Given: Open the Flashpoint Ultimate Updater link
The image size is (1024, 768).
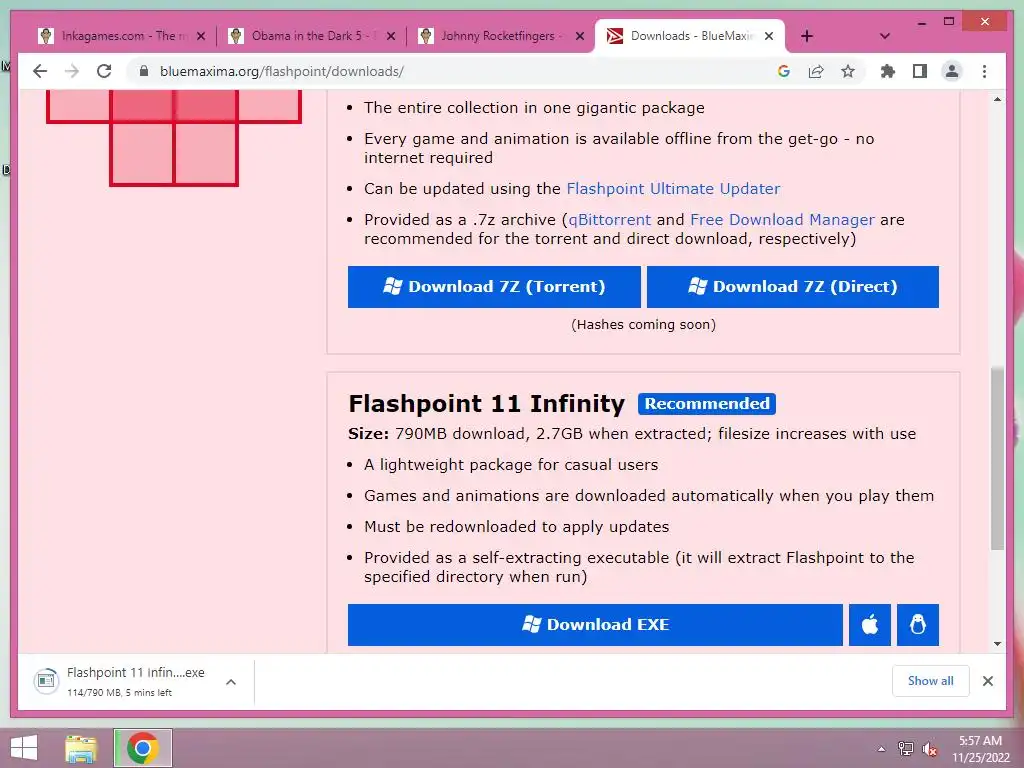Looking at the screenshot, I should pos(673,189).
